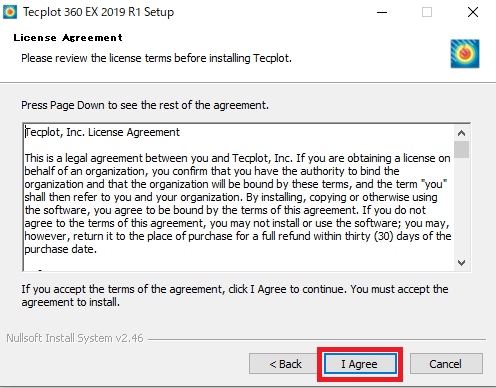Screen dimensions: 496x388
Task: Click the Tecplot icon in the title bar
Action: point(10,12)
